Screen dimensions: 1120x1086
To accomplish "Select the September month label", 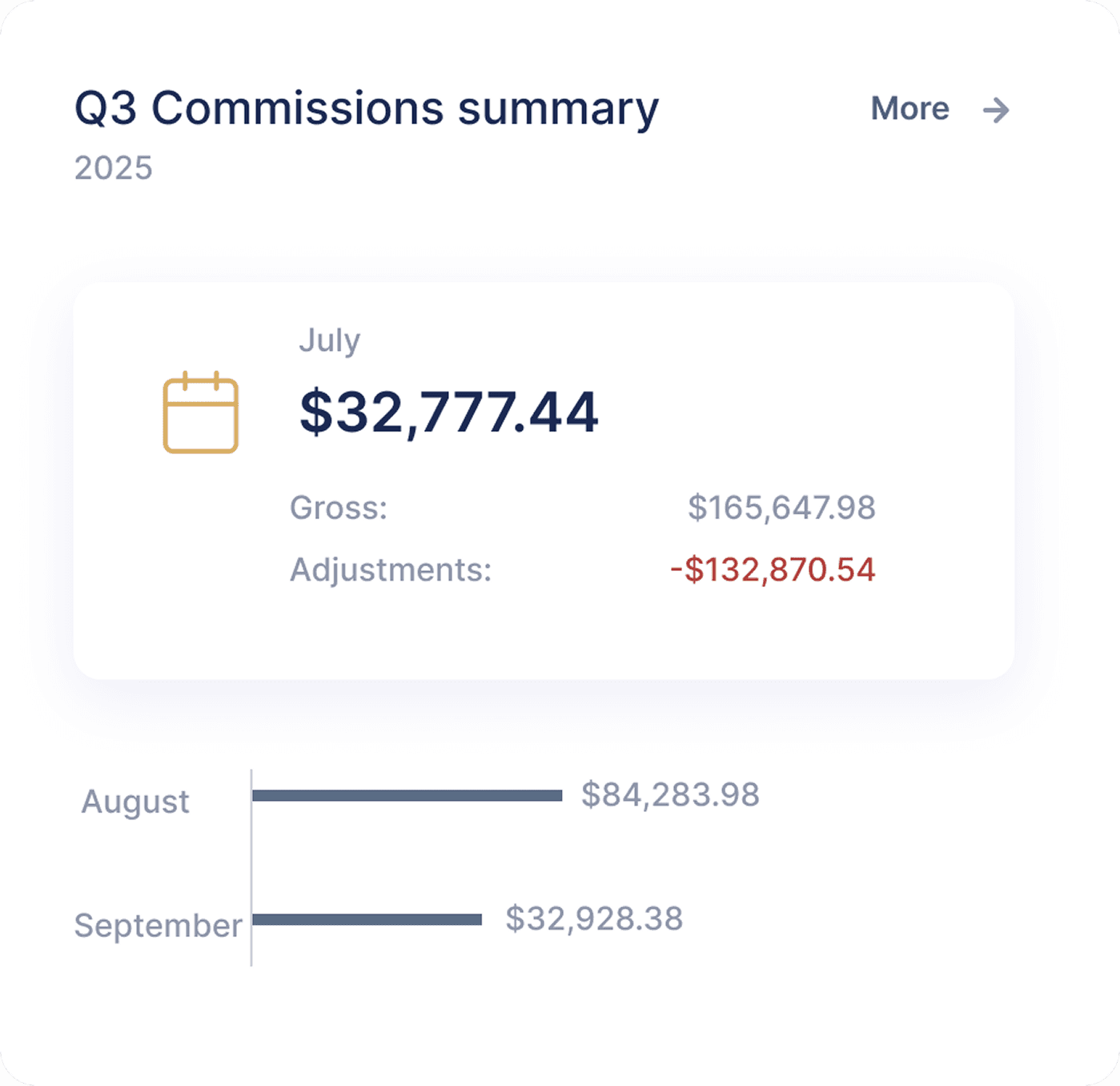I will coord(158,925).
